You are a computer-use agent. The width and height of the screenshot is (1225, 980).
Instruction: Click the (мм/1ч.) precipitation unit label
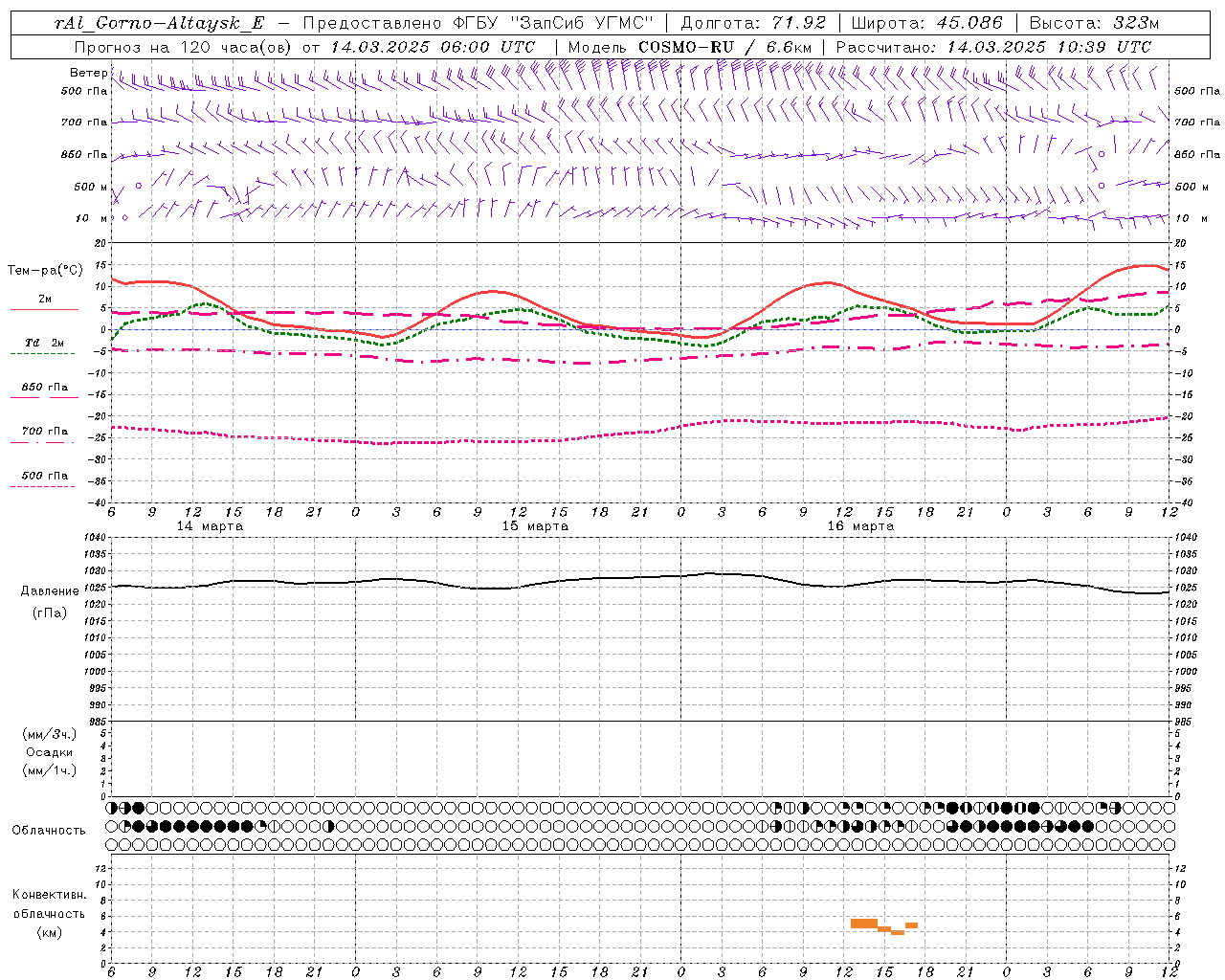click(50, 770)
